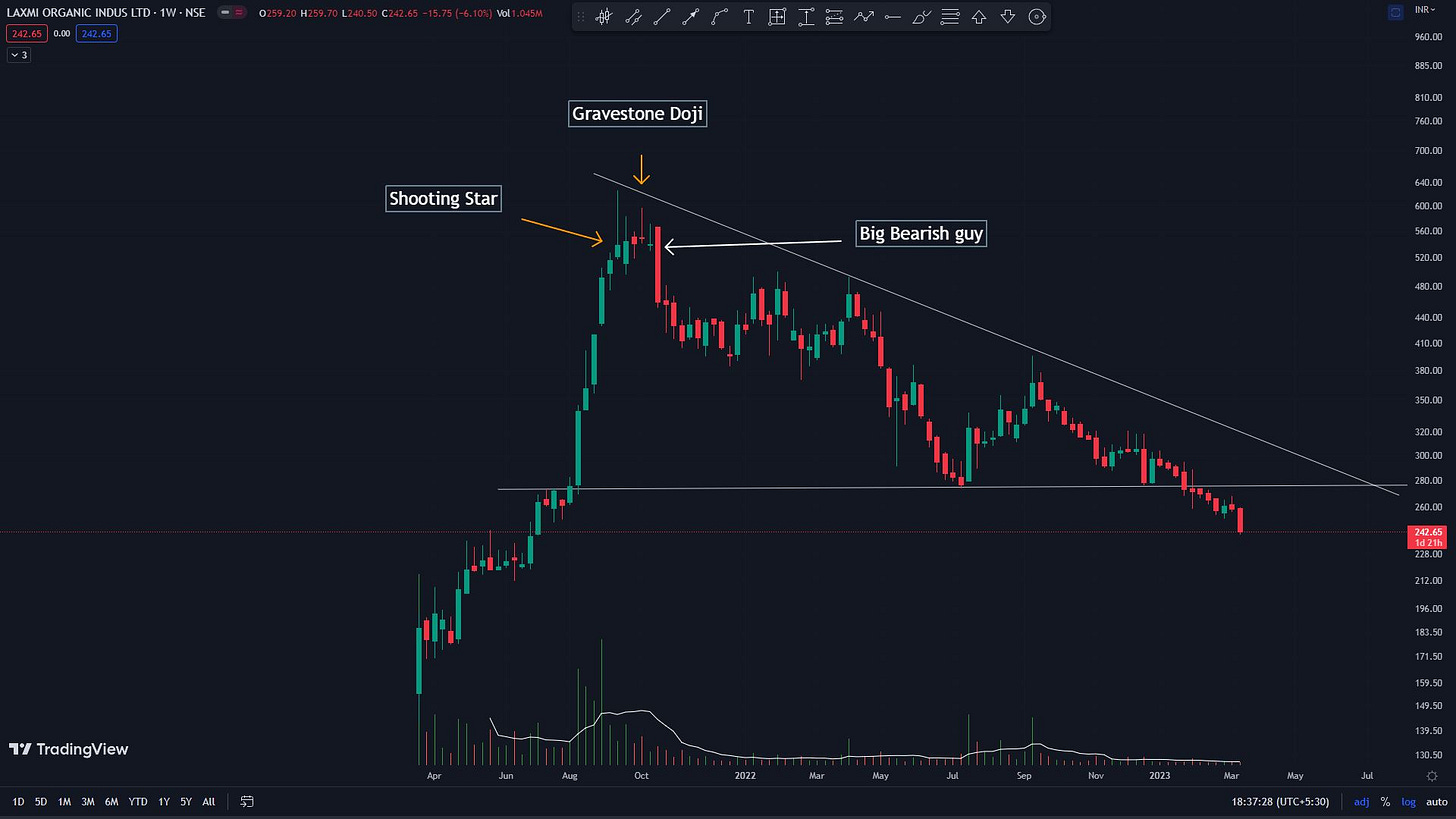Switch to 5Y date range
The width and height of the screenshot is (1456, 819).
pos(186,802)
